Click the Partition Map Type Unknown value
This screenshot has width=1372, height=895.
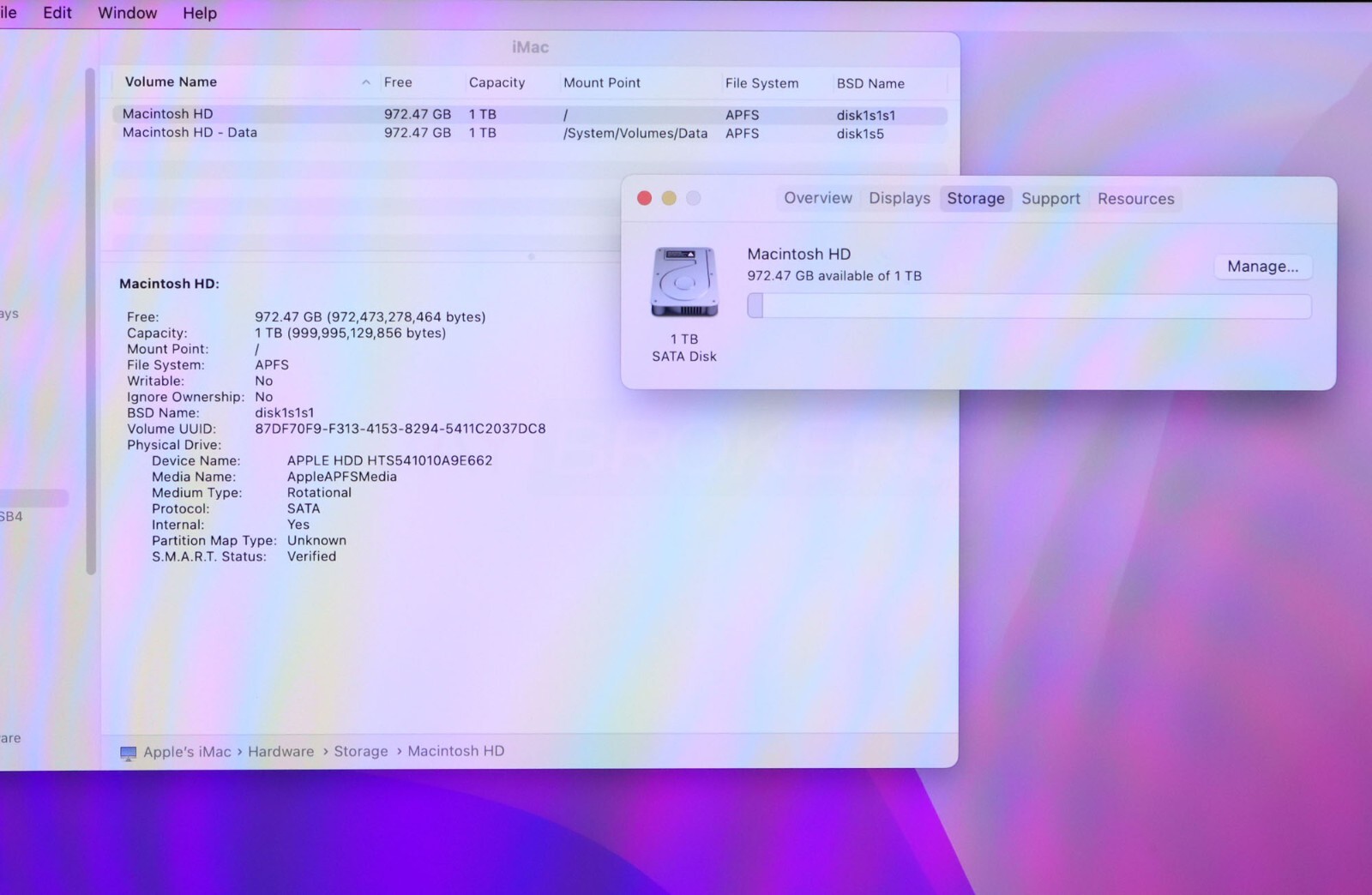316,541
